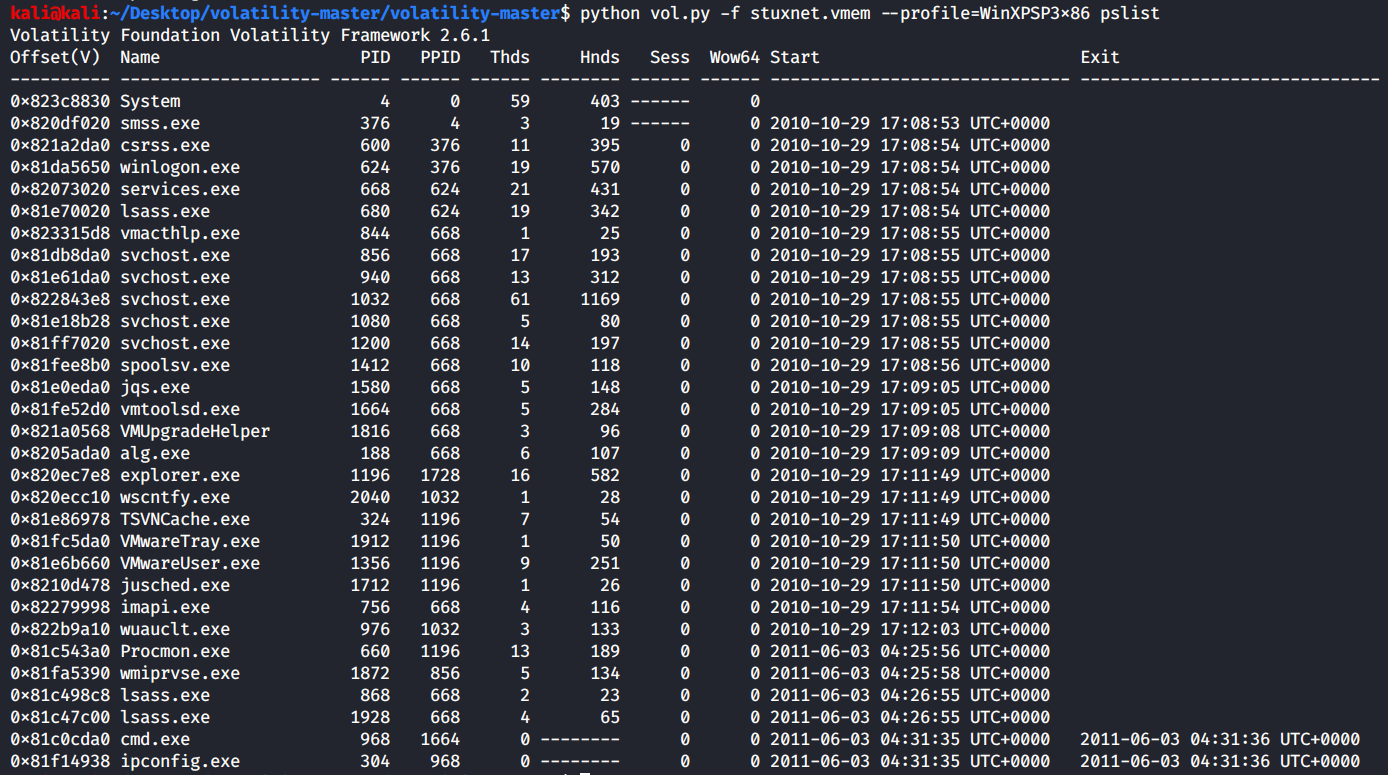
Task: Select the VMwareTray.exe process name
Action: coord(190,541)
